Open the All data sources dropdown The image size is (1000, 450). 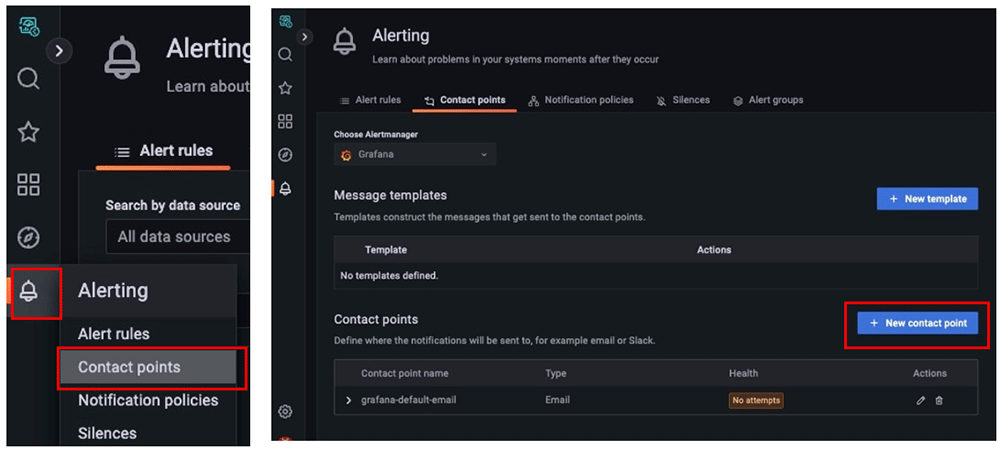click(177, 236)
